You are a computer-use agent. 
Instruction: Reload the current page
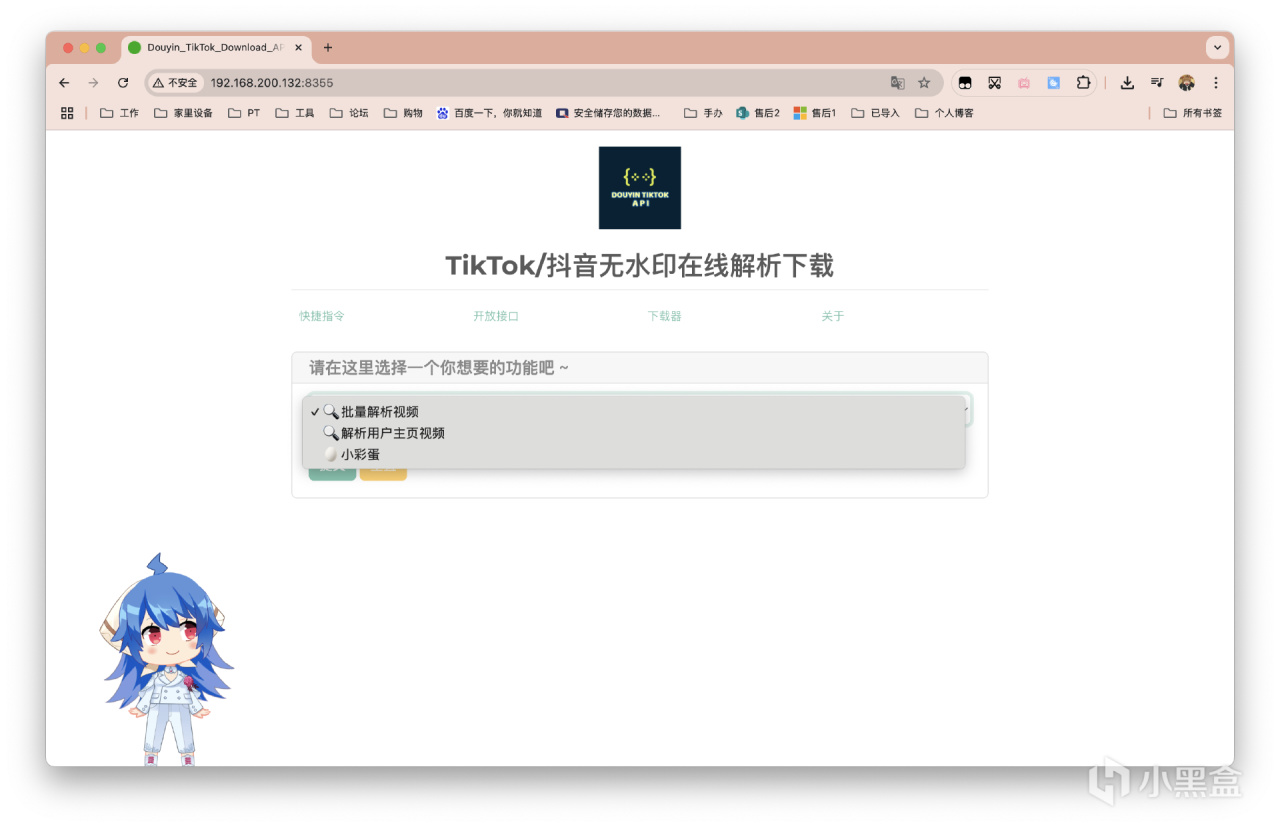point(123,83)
